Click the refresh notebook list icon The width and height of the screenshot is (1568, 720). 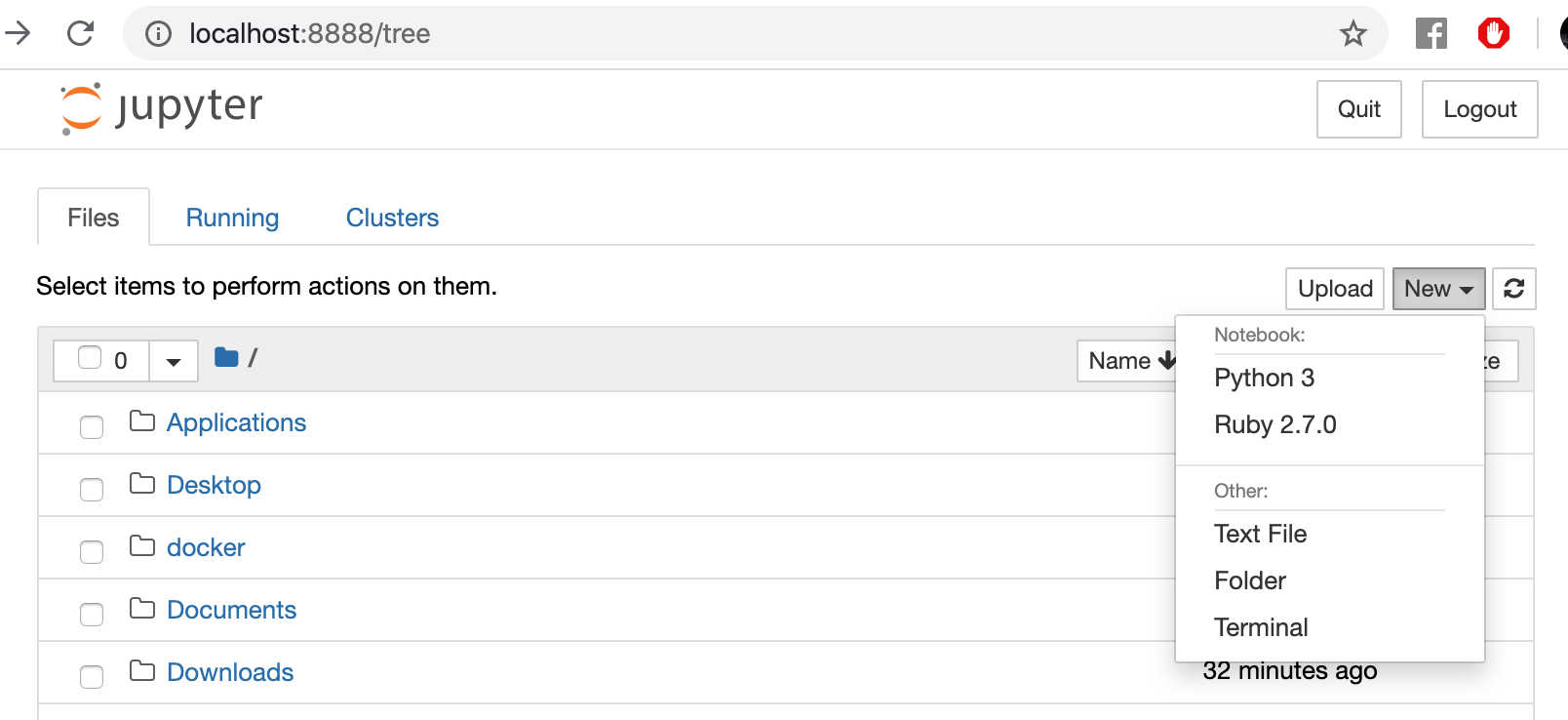[1513, 289]
